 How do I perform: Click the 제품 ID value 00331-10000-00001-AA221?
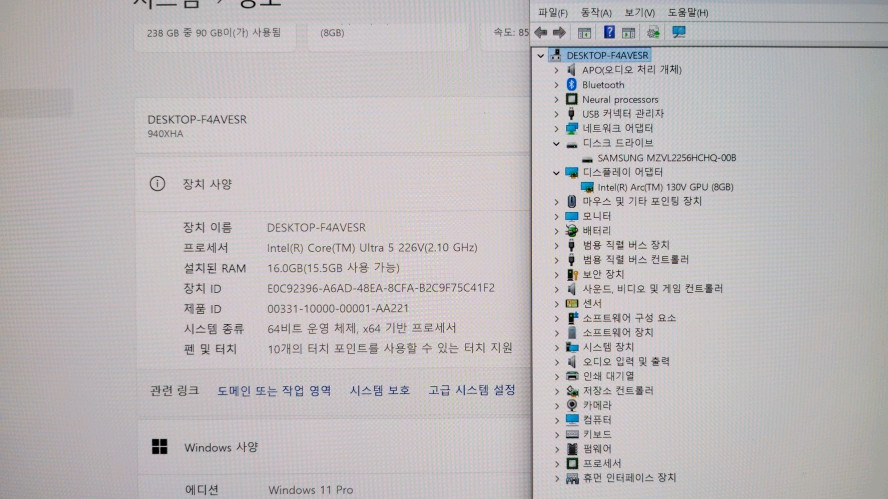point(338,309)
